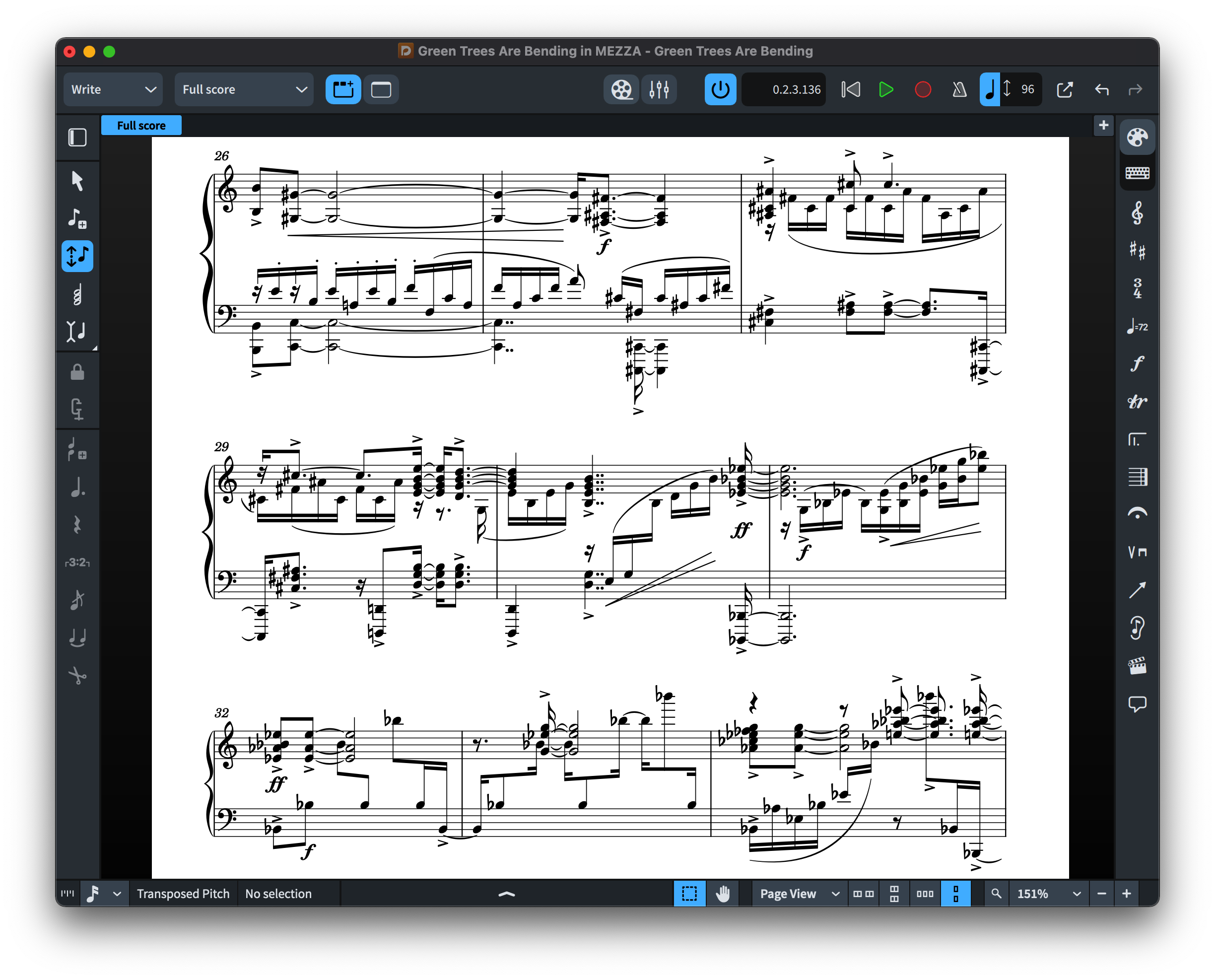The height and width of the screenshot is (980, 1215).
Task: Expand the bottom panel chevron
Action: click(x=507, y=894)
